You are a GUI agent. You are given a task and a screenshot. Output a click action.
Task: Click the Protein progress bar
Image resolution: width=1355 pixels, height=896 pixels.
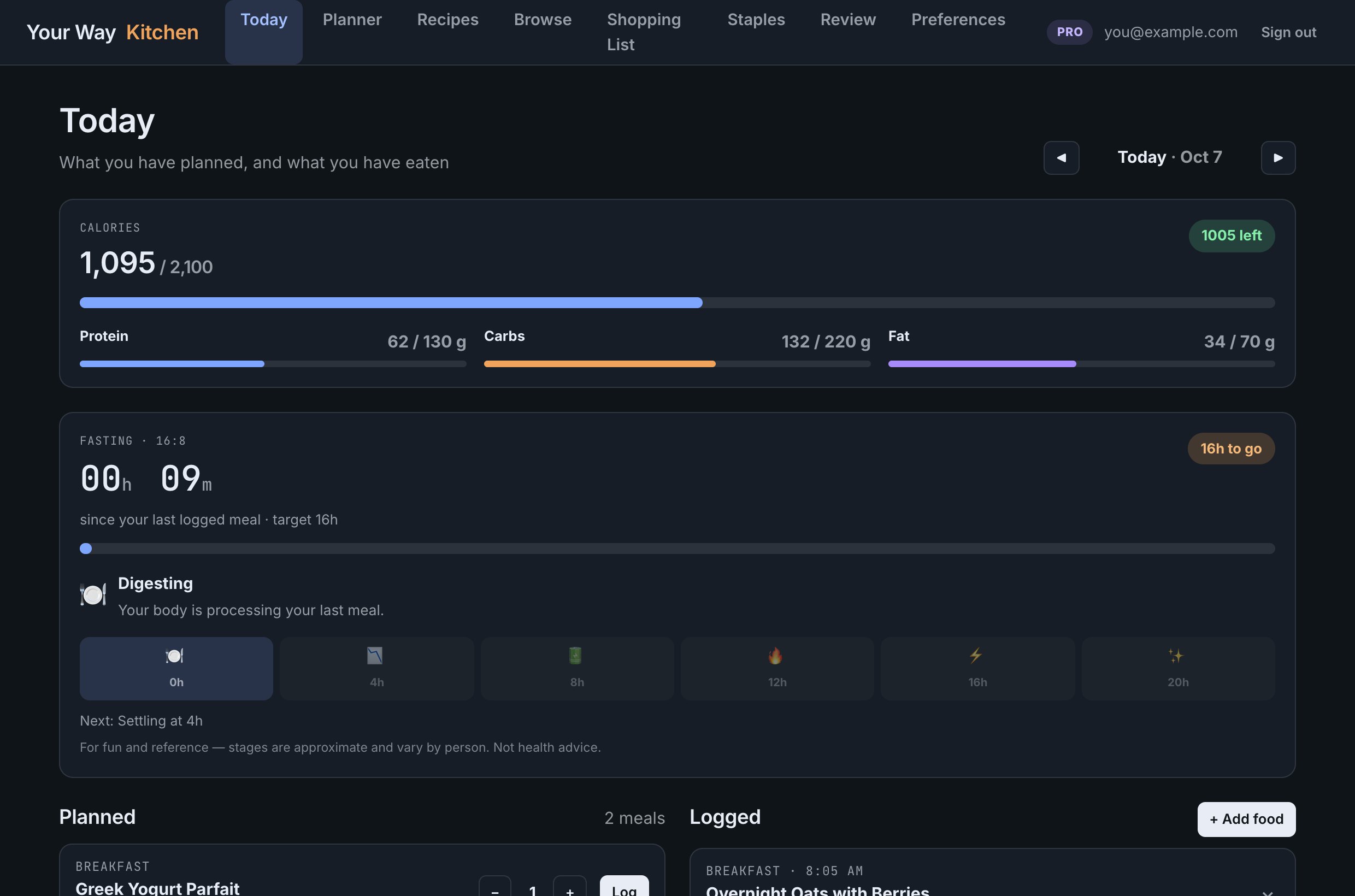pyautogui.click(x=273, y=363)
